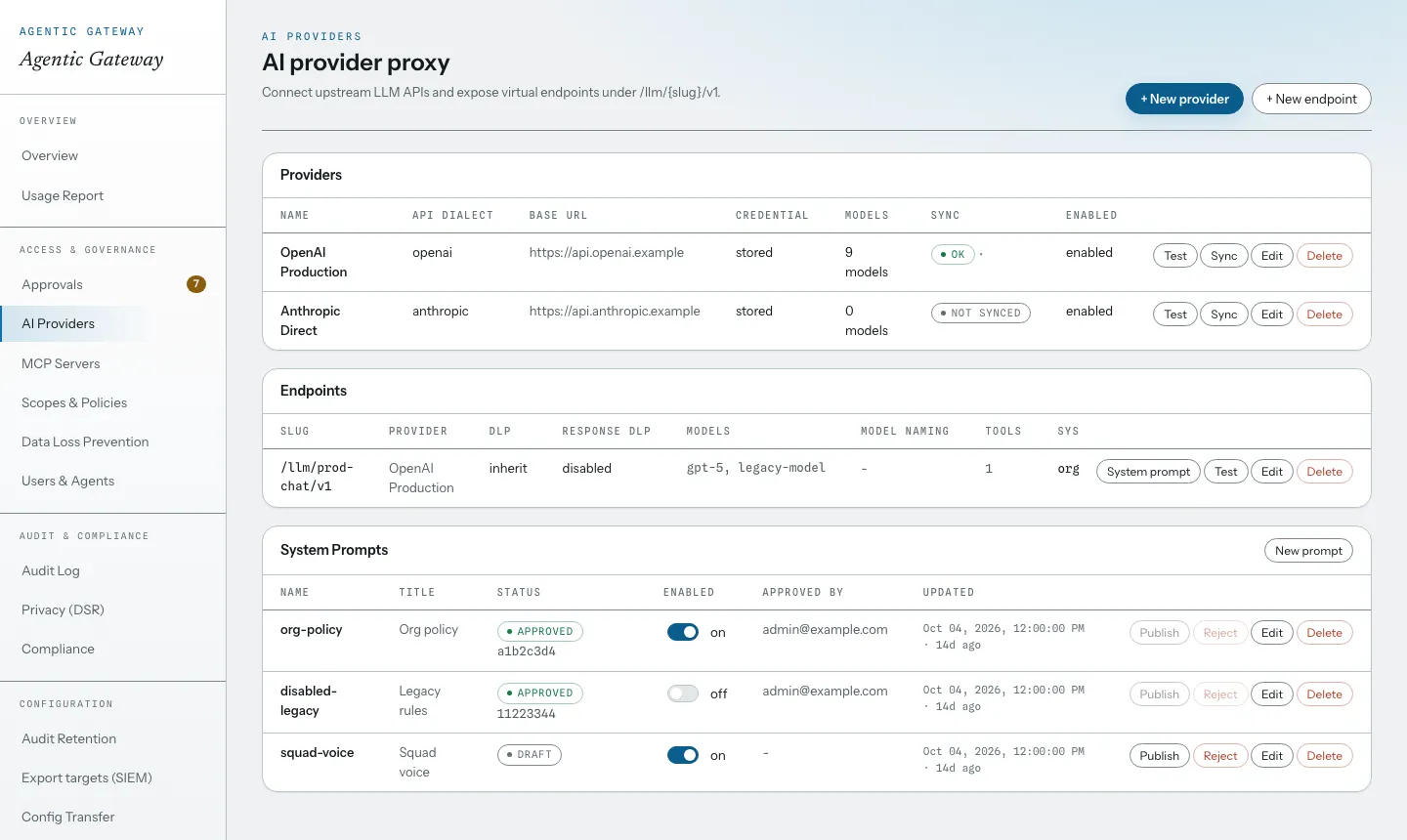Delete the OpenAI Production provider

pos(1325,256)
